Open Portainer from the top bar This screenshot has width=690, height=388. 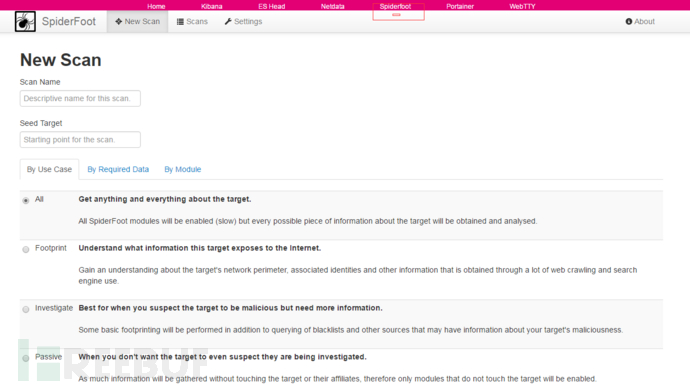[460, 6]
